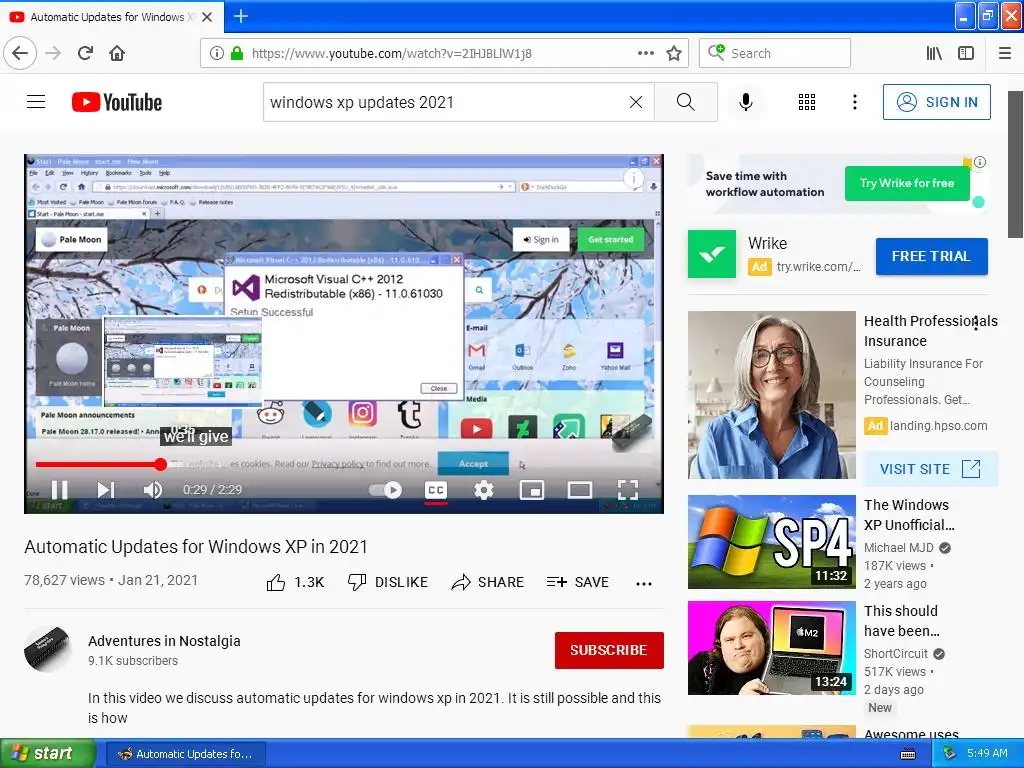Start voice search with microphone
The image size is (1024, 768).
pos(746,102)
